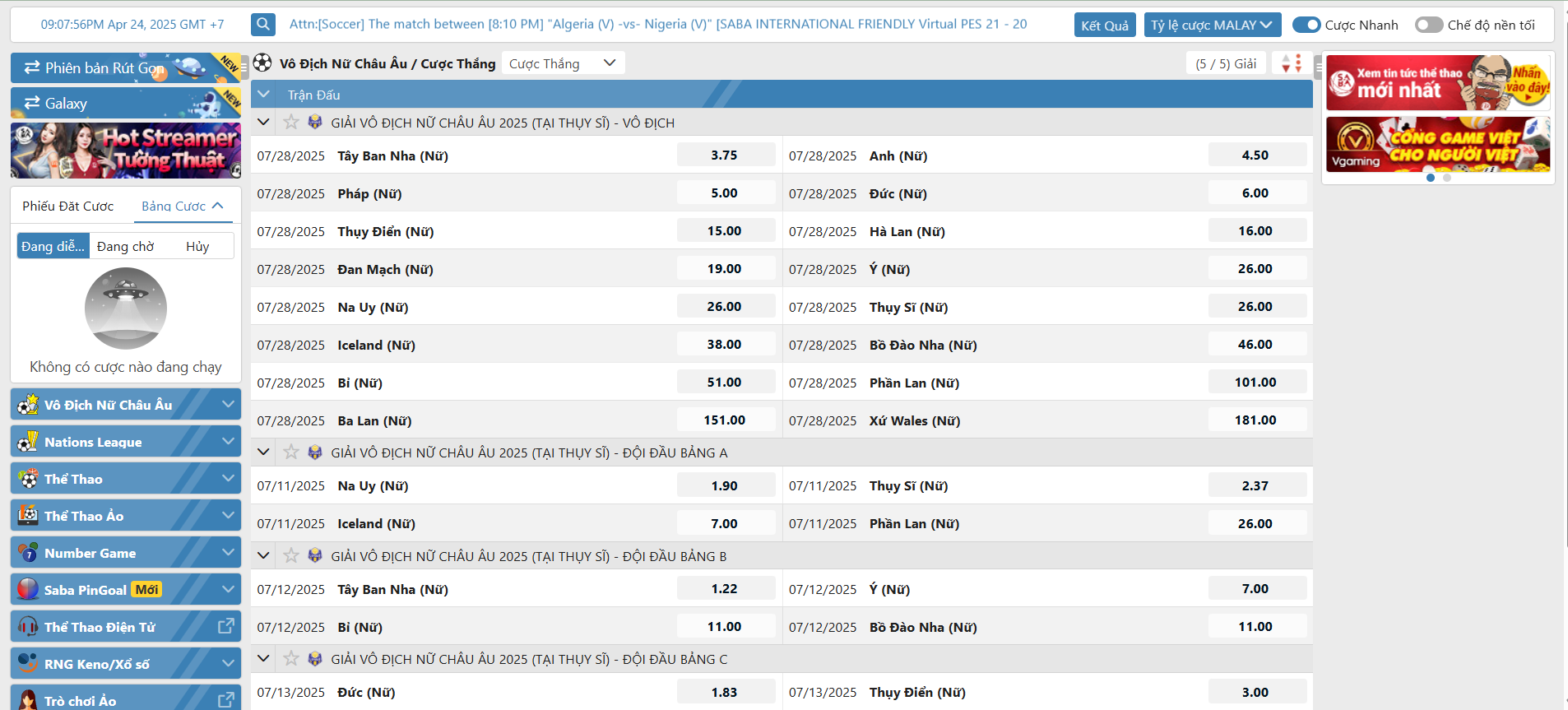Viewport: 1568px width, 710px height.
Task: Collapse the ĐỘI ĐẦU BẢNG B group
Action: (264, 556)
